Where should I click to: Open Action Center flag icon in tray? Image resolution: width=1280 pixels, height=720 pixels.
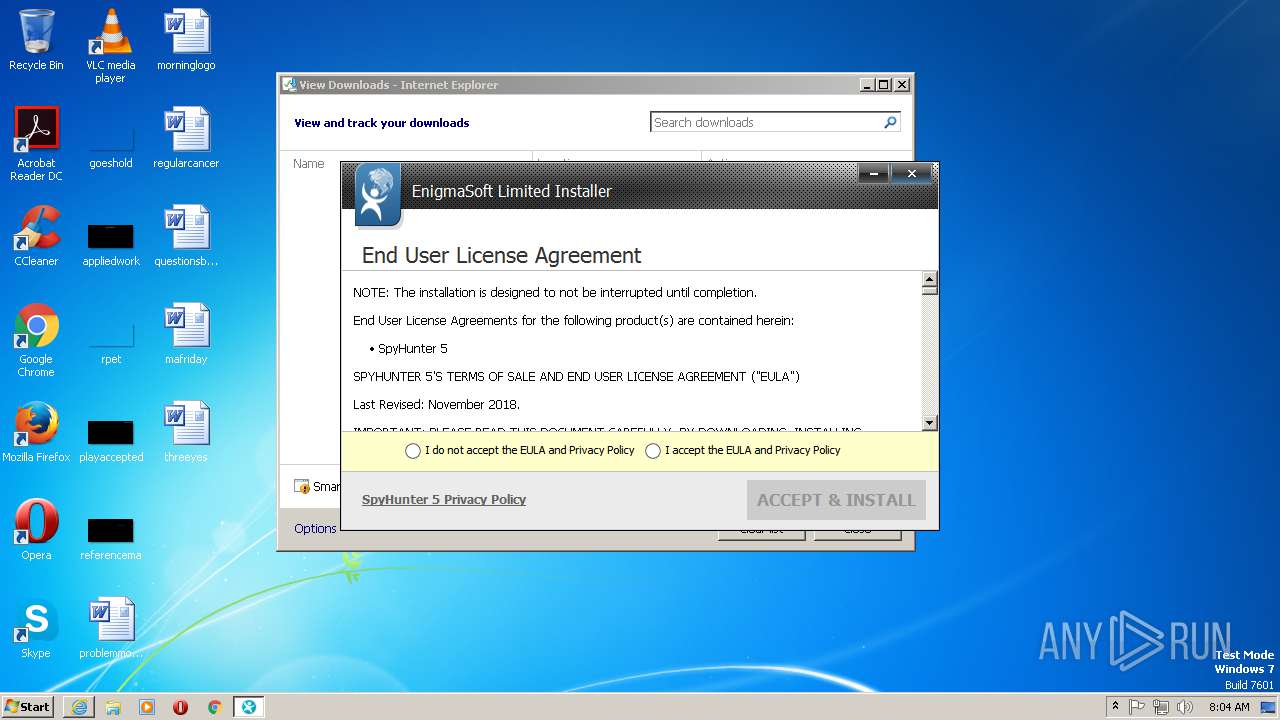[1137, 707]
